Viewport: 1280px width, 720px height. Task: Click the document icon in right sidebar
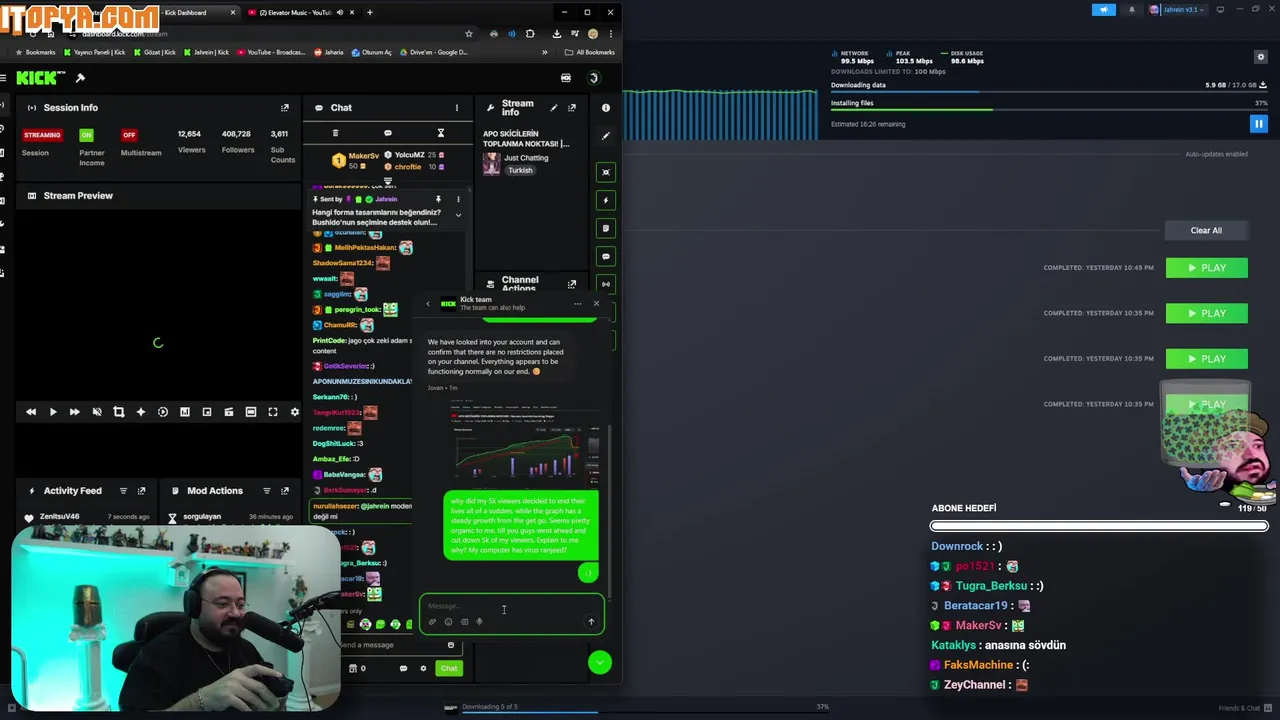(x=605, y=228)
